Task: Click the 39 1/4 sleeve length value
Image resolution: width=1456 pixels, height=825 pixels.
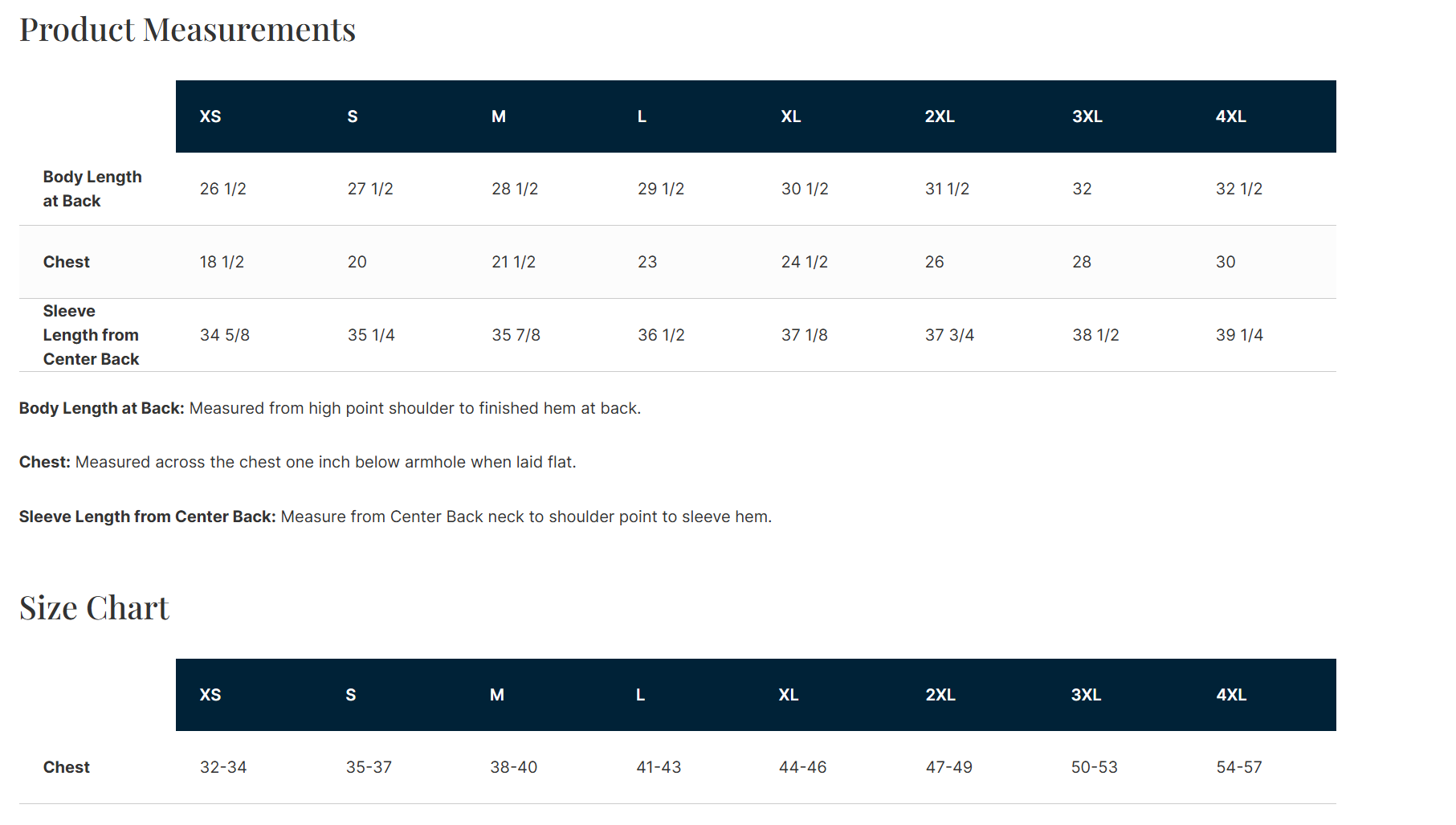Action: pos(1239,335)
